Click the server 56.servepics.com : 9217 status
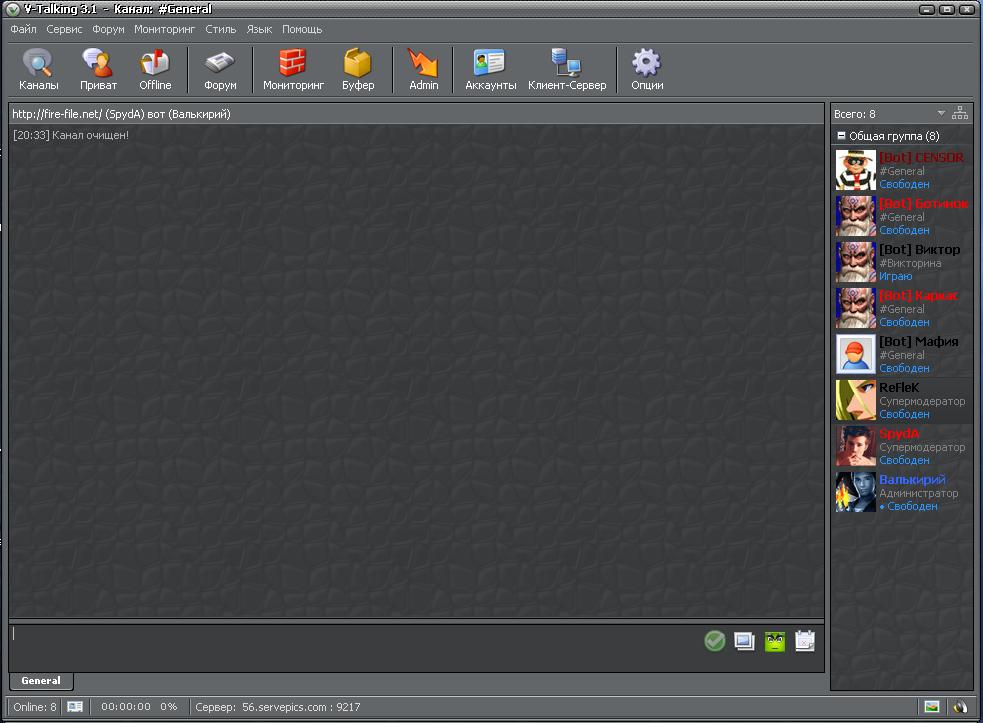The height and width of the screenshot is (723, 983). pyautogui.click(x=278, y=707)
